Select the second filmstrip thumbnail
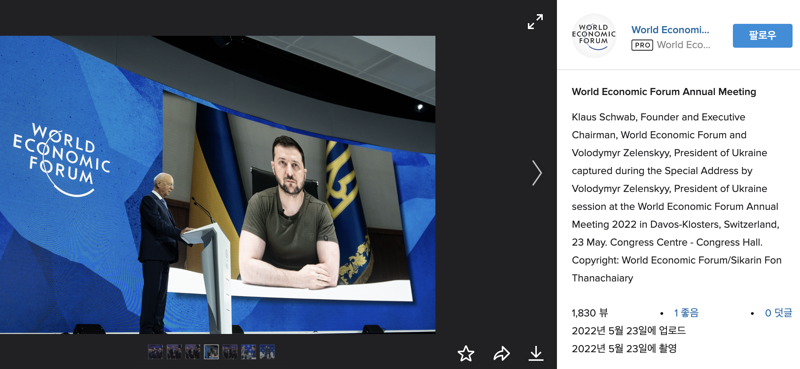 click(x=174, y=352)
